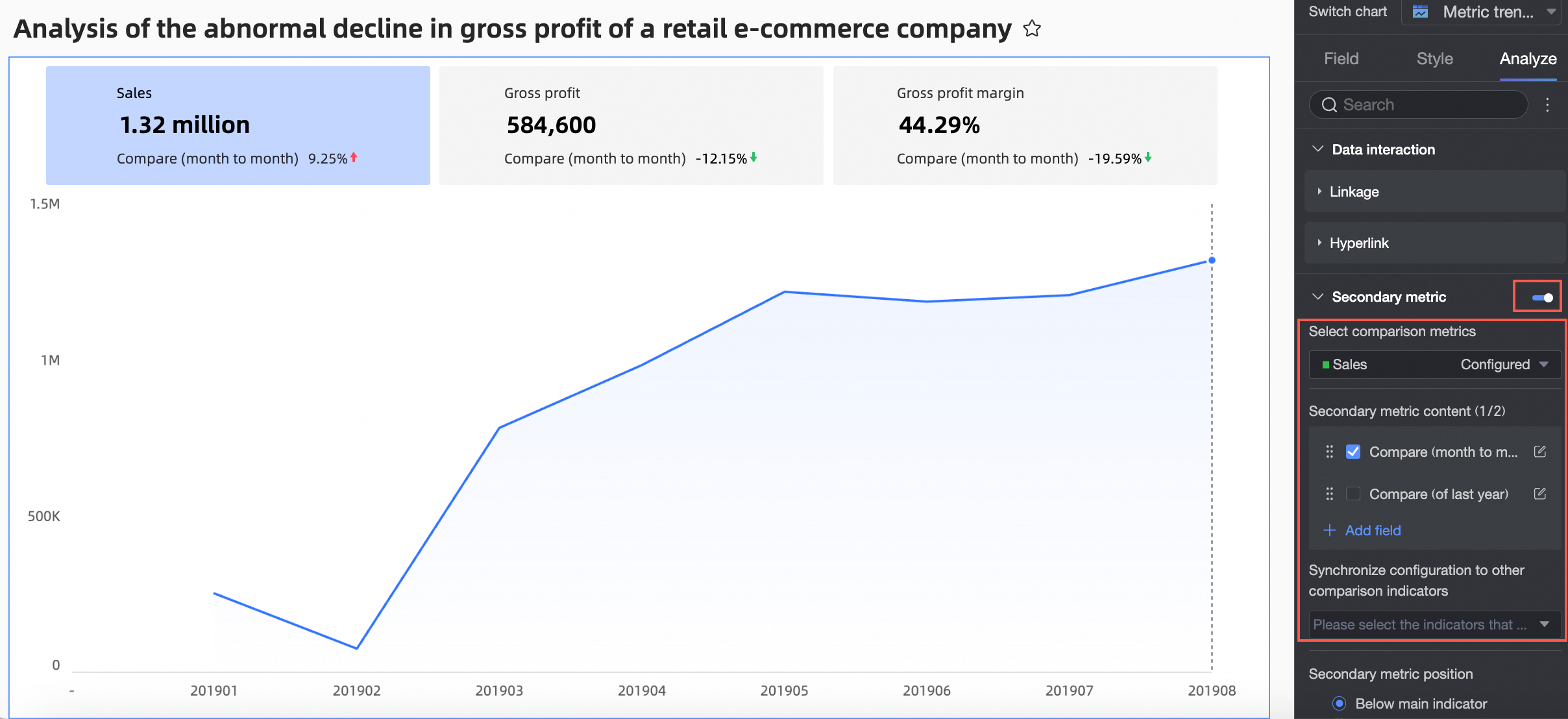Click the Metric trend chart type icon

[x=1421, y=12]
